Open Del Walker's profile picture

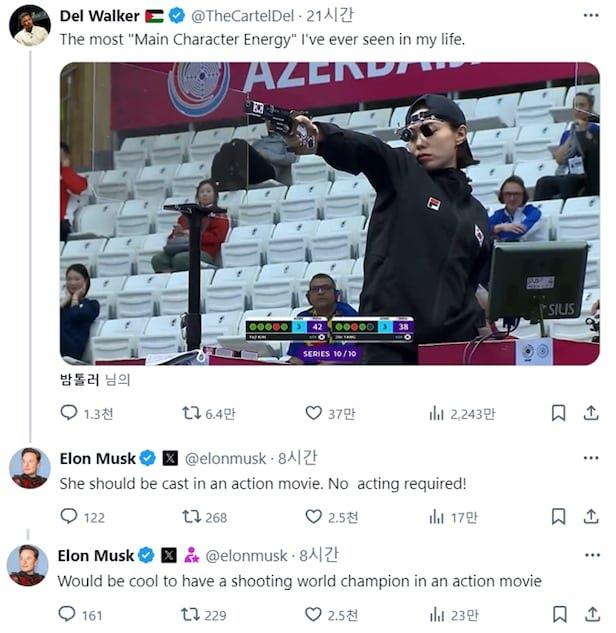[x=30, y=24]
